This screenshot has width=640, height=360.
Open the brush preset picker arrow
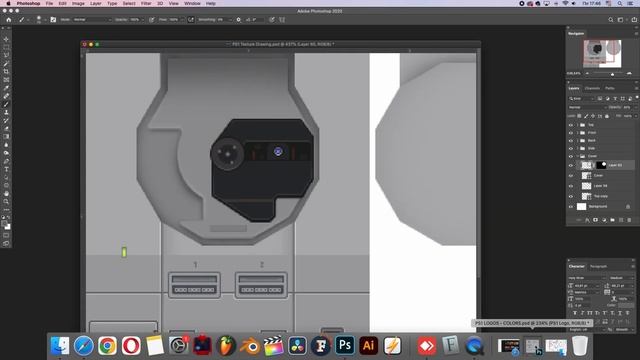pos(45,20)
